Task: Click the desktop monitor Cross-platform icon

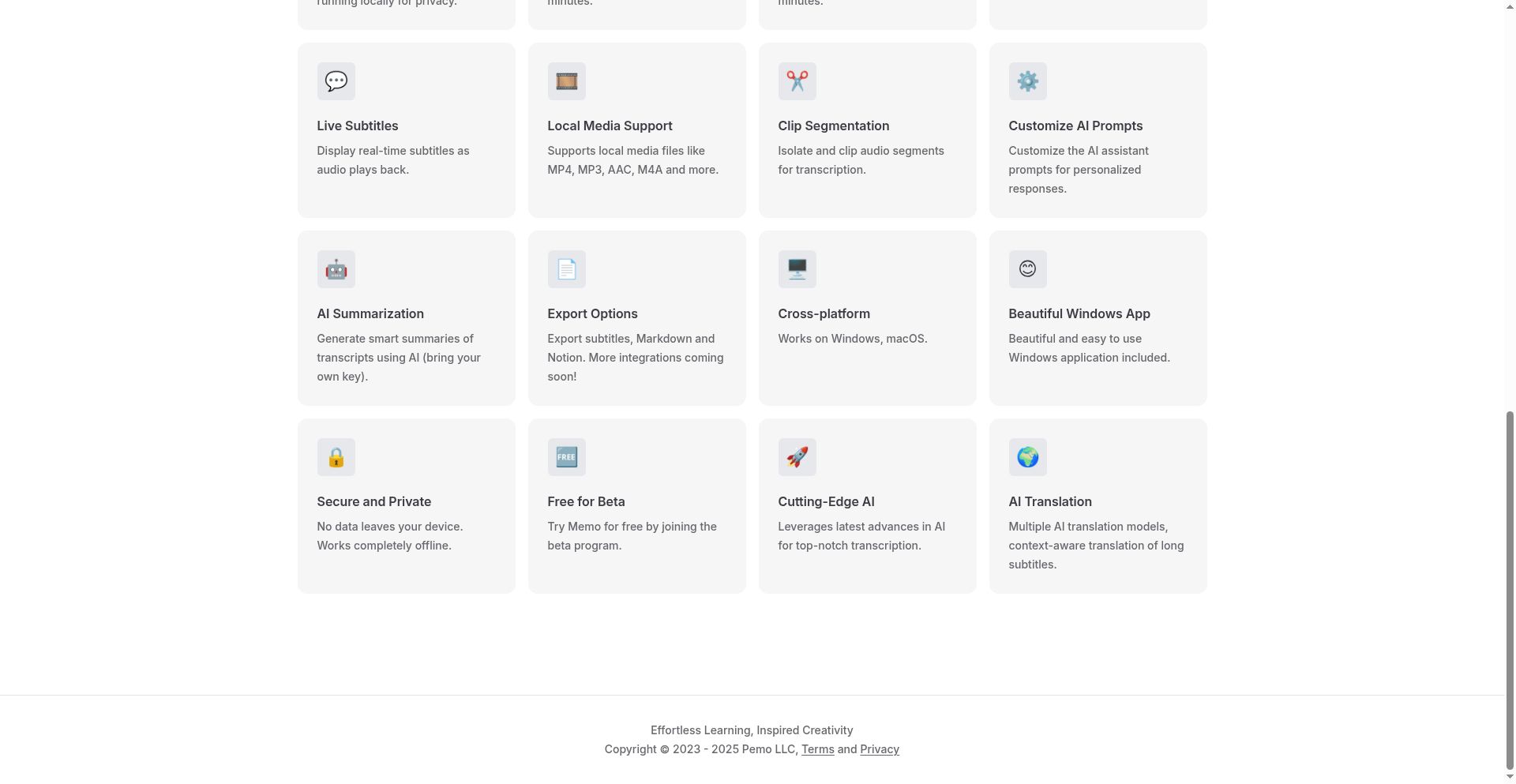Action: tap(797, 269)
